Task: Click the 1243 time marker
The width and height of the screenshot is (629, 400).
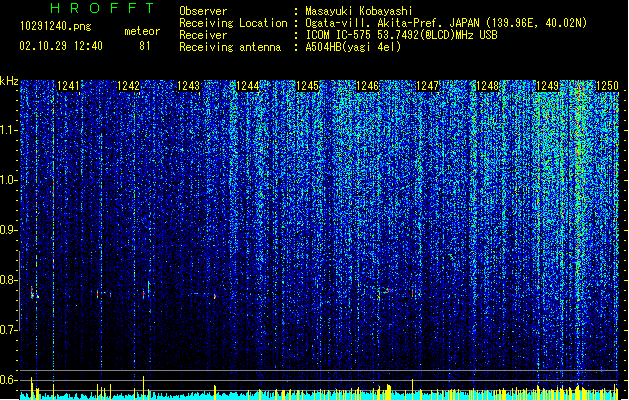Action: [188, 86]
